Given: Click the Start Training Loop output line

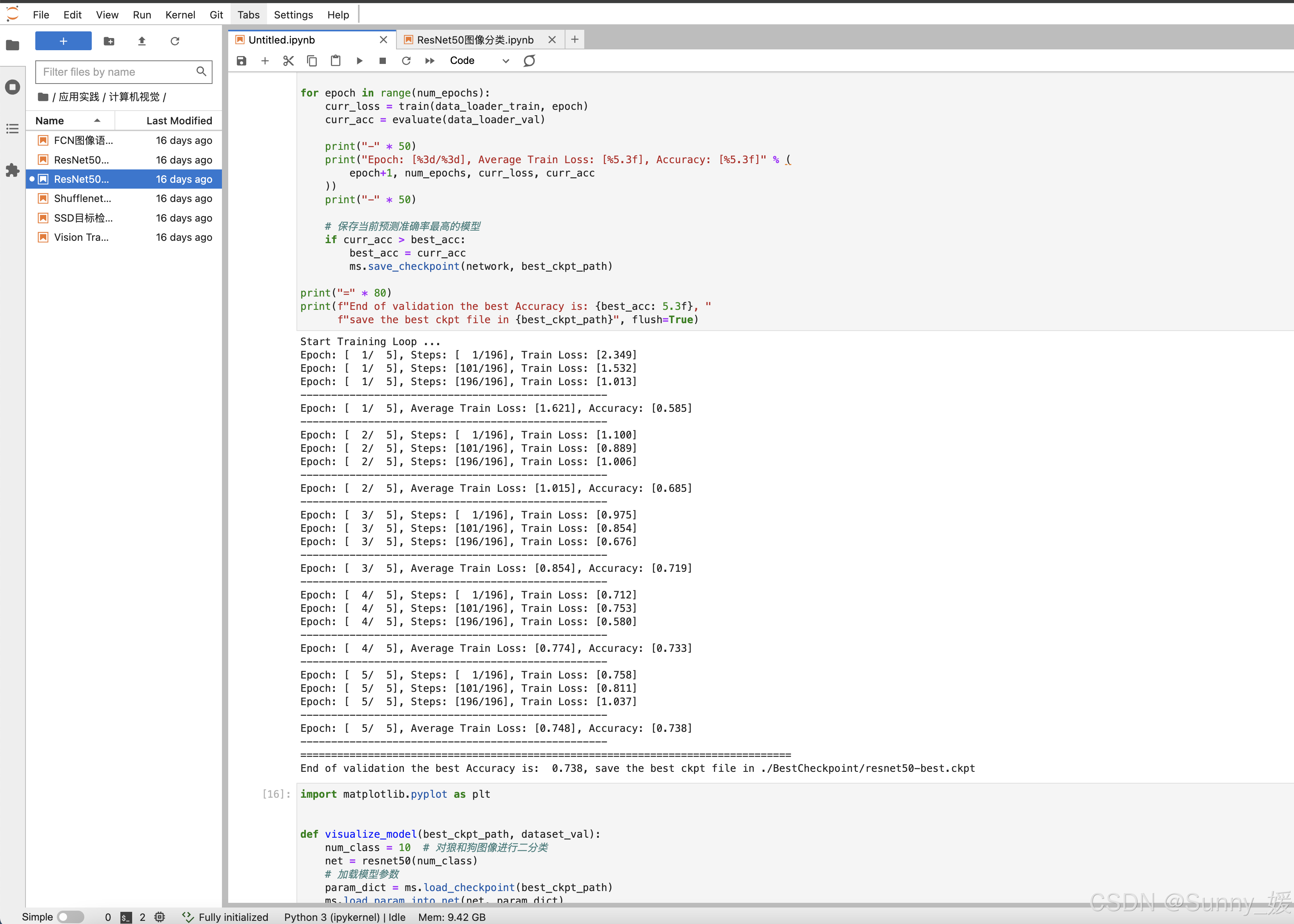Looking at the screenshot, I should pyautogui.click(x=370, y=341).
